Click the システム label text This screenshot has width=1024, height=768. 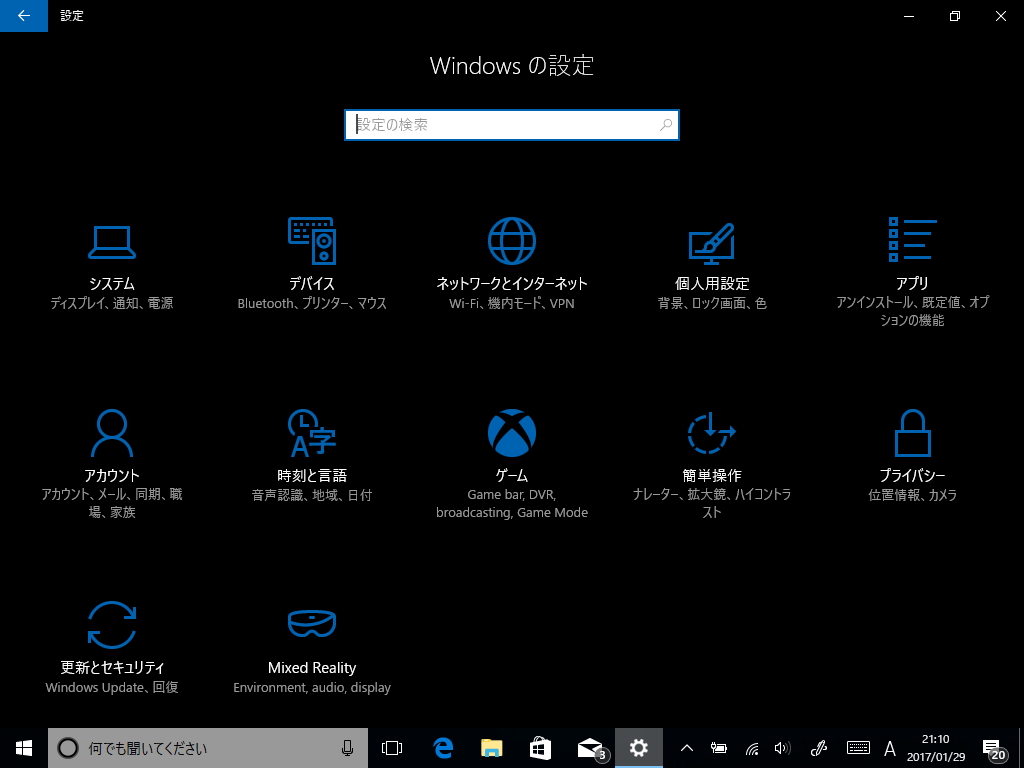point(112,283)
